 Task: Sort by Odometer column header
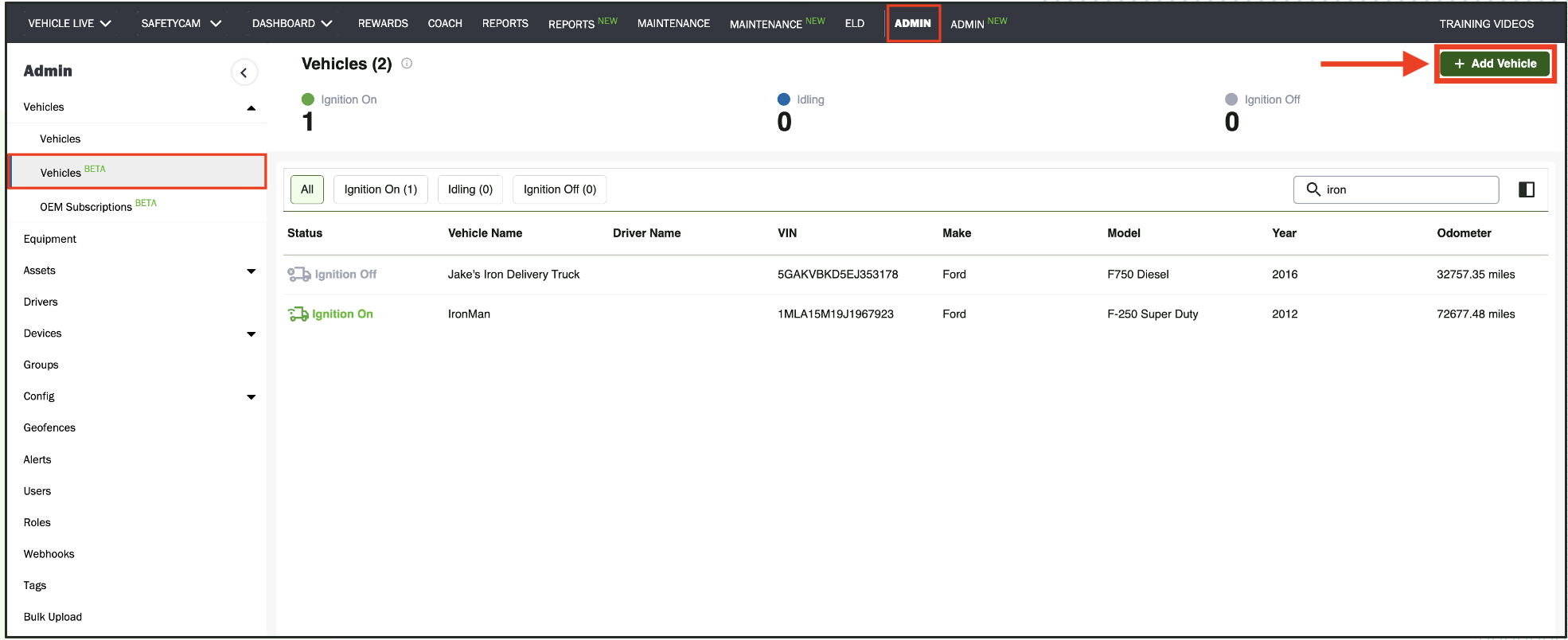coord(1464,233)
